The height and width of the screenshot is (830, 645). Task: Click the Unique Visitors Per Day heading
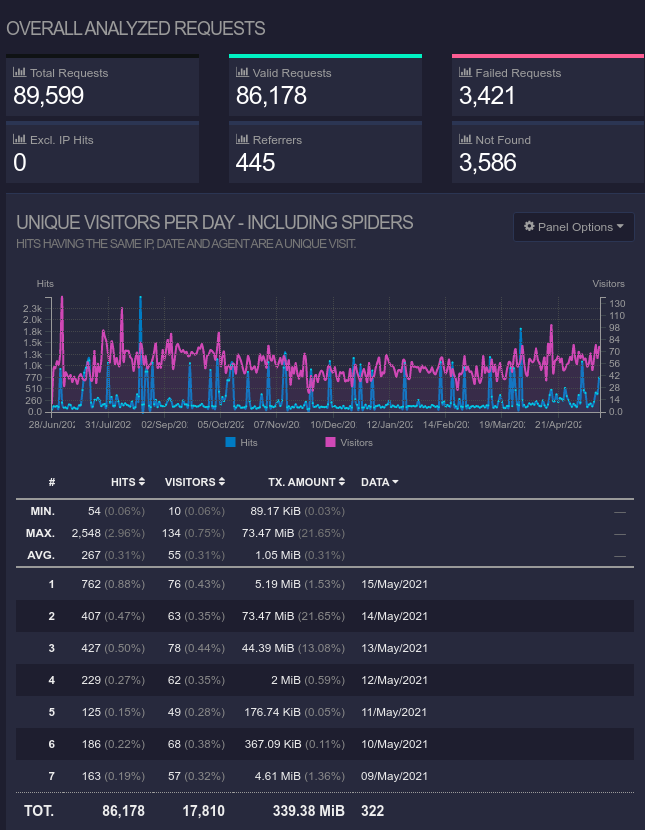tap(215, 222)
